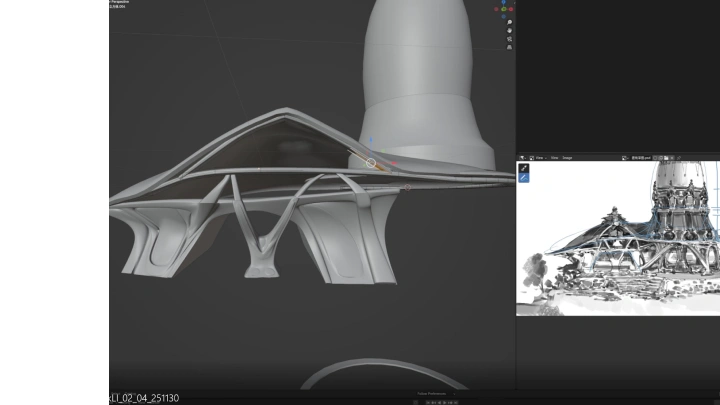Screen dimensions: 720x405
Task: Jump to the previous keyframe
Action: point(433,403)
